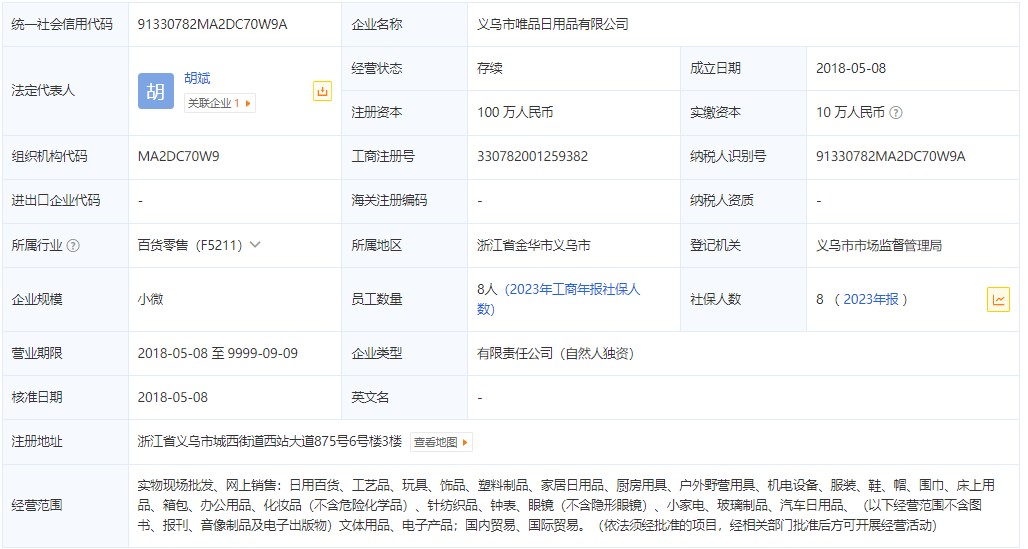Expand 关联企业 1 button
This screenshot has width=1028, height=549.
pos(220,103)
